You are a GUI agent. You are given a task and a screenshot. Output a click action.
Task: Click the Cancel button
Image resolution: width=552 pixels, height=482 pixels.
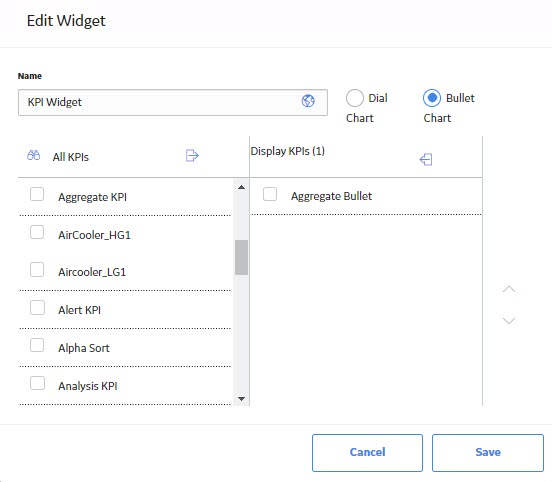click(x=367, y=452)
